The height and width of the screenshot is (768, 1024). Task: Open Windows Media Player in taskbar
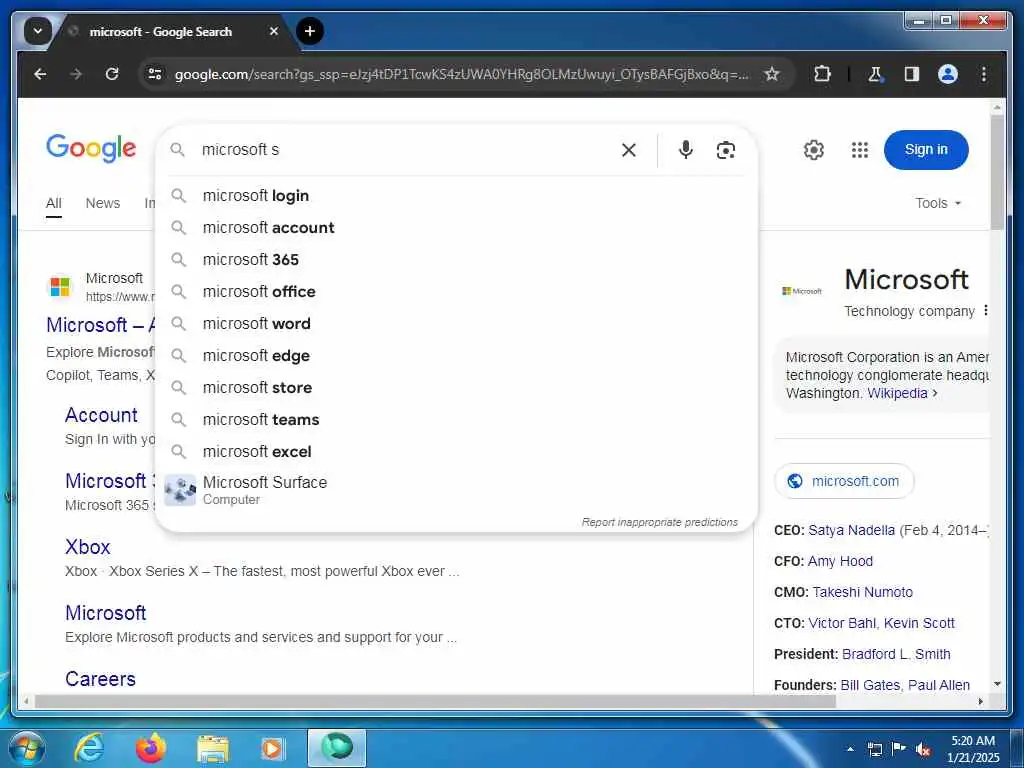272,748
